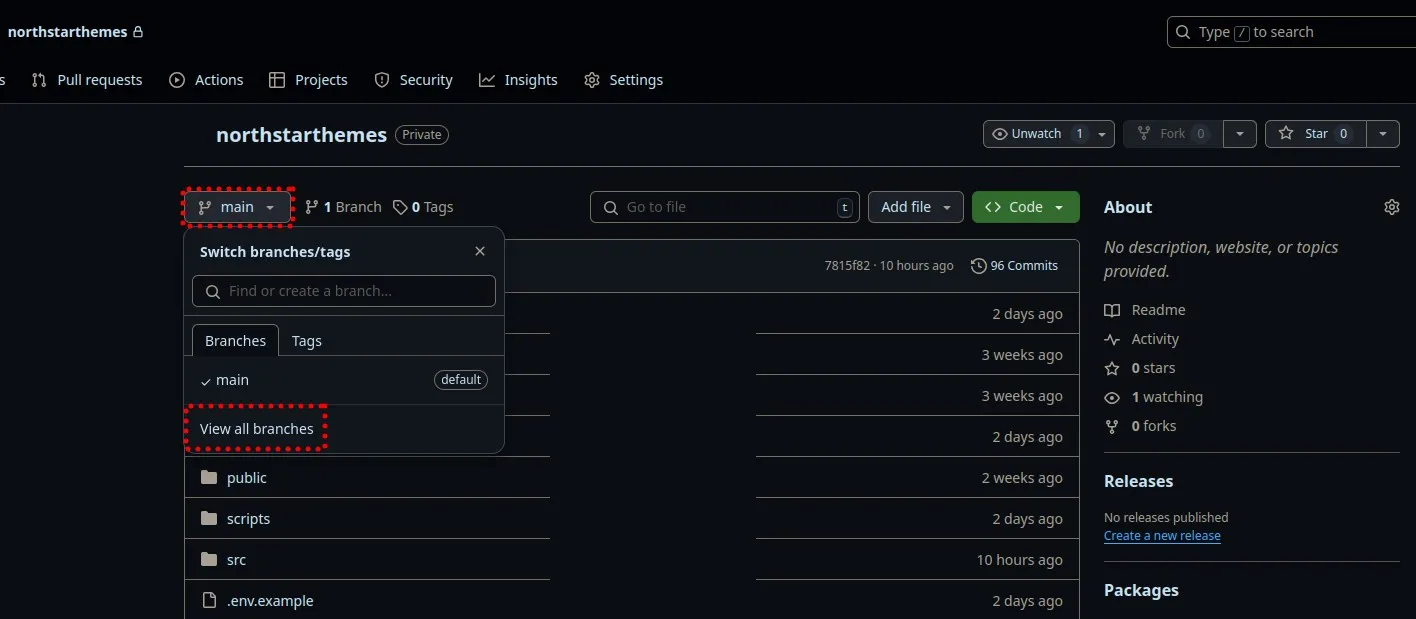This screenshot has width=1416, height=619.
Task: Open the About settings gear icon
Action: point(1391,207)
